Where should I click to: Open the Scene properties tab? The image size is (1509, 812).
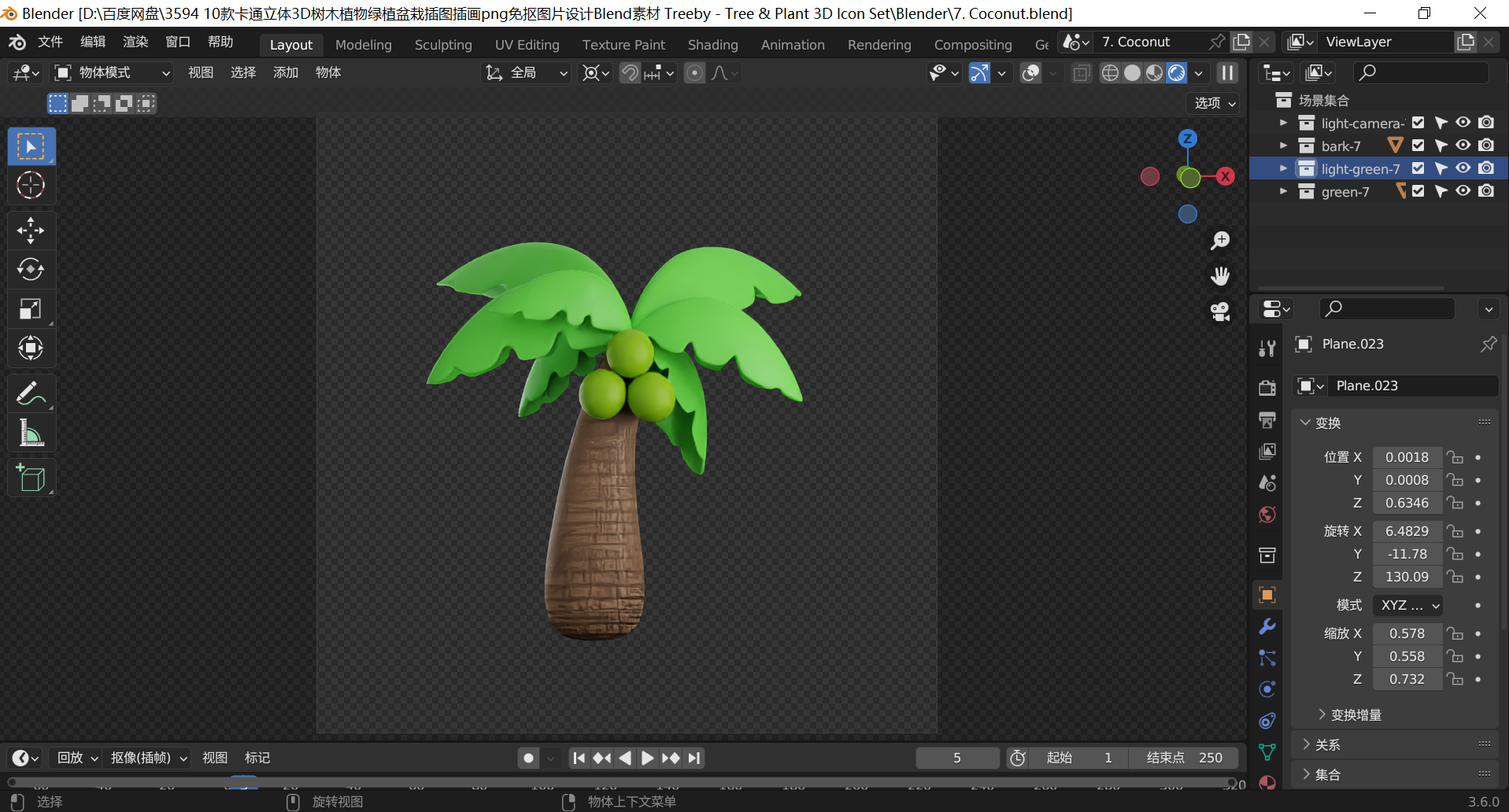click(x=1267, y=482)
